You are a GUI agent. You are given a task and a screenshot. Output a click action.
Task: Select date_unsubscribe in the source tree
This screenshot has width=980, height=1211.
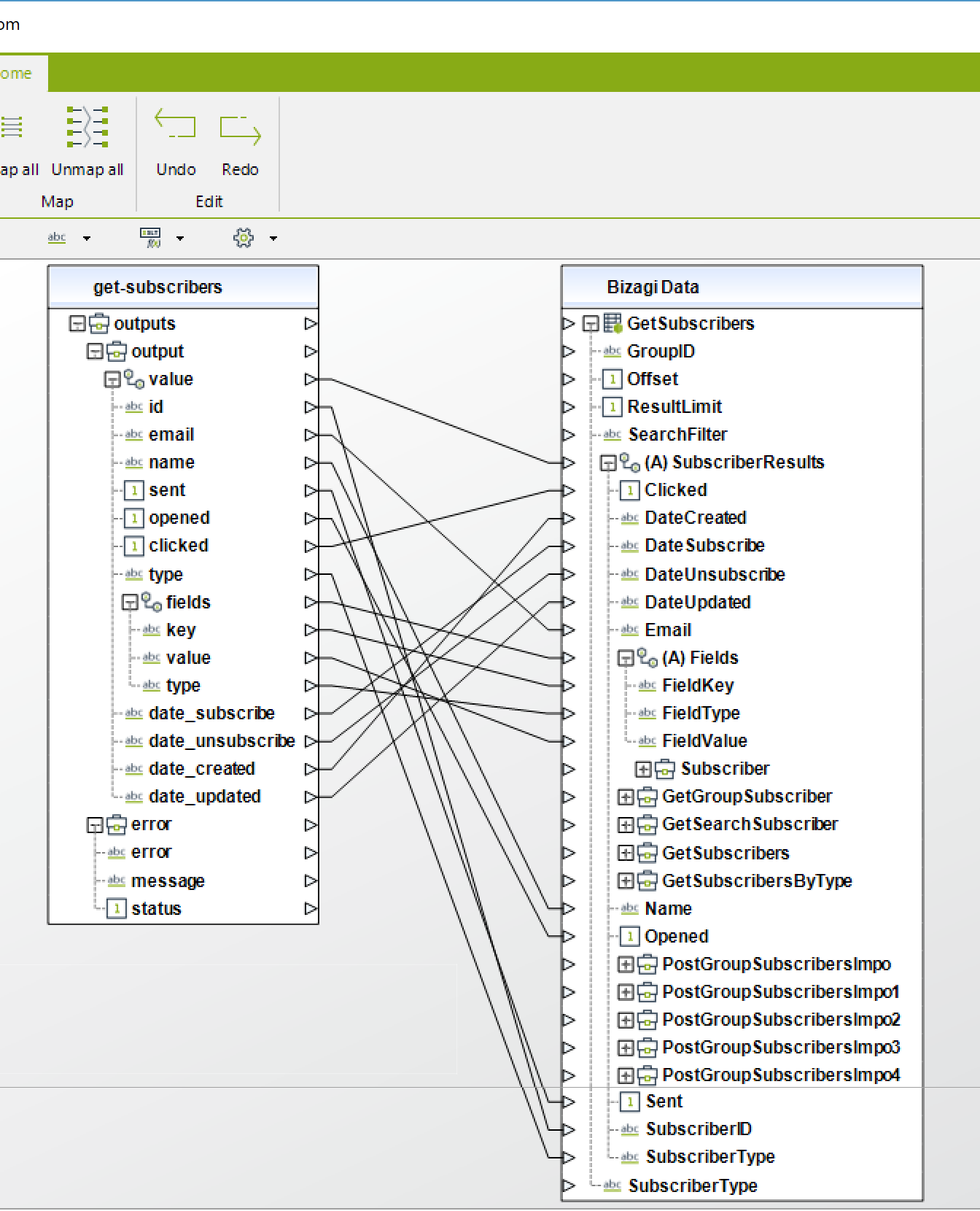coord(222,741)
